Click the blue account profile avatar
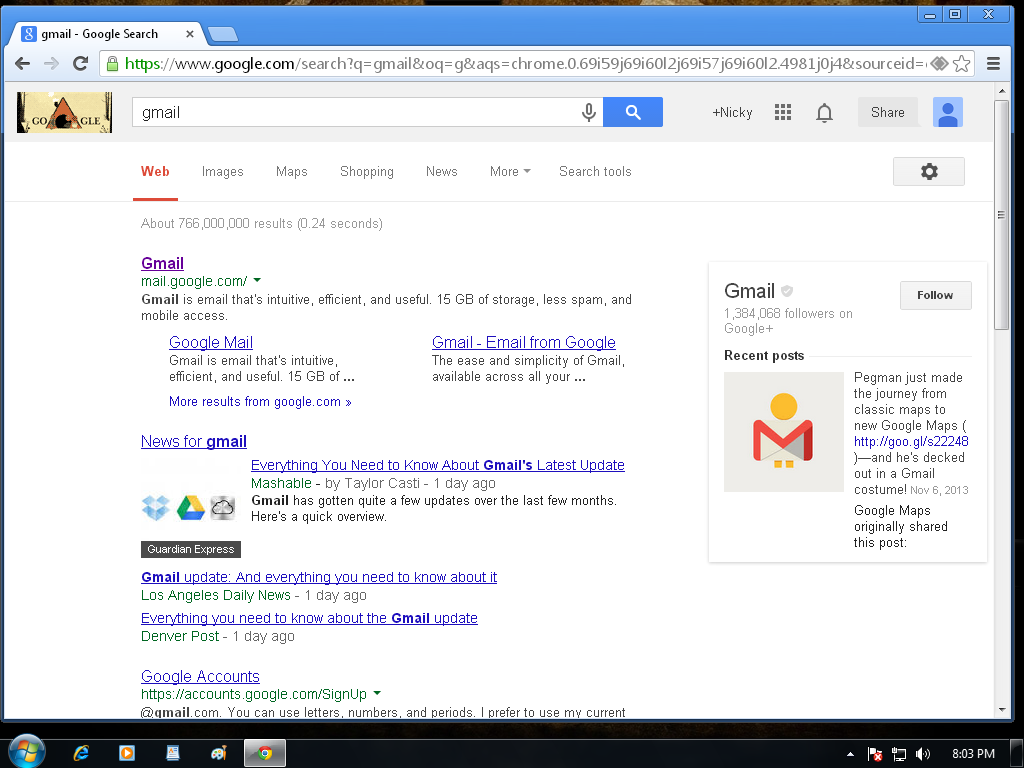Viewport: 1024px width, 768px height. (x=947, y=112)
